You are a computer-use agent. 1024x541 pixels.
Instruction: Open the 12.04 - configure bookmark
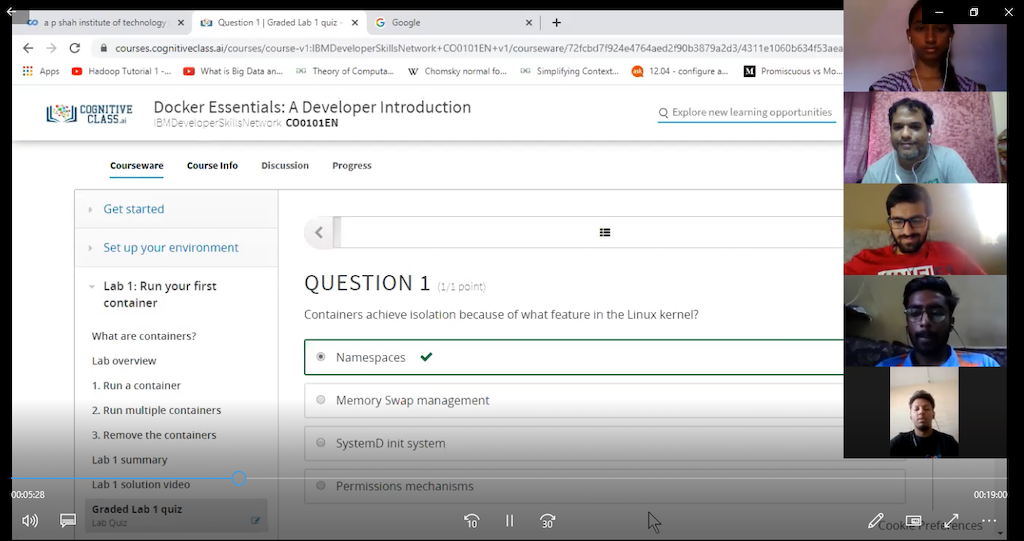tap(680, 71)
